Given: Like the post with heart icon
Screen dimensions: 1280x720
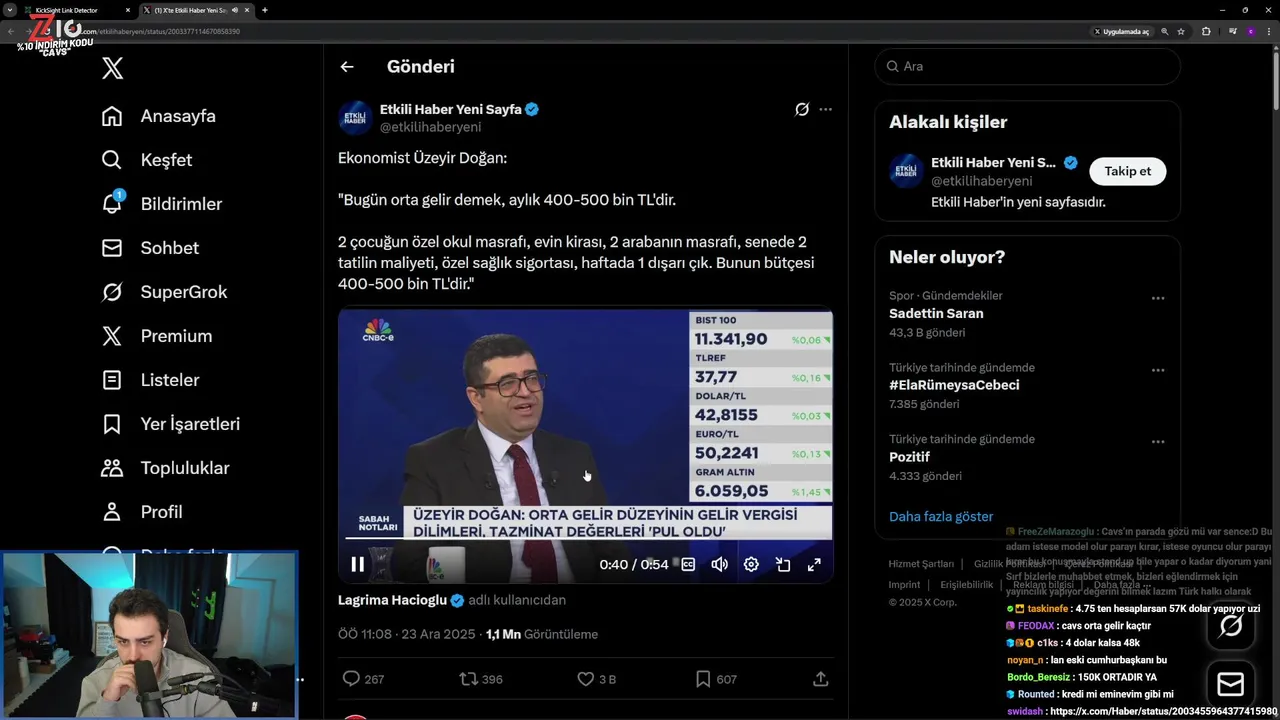Looking at the screenshot, I should (586, 679).
